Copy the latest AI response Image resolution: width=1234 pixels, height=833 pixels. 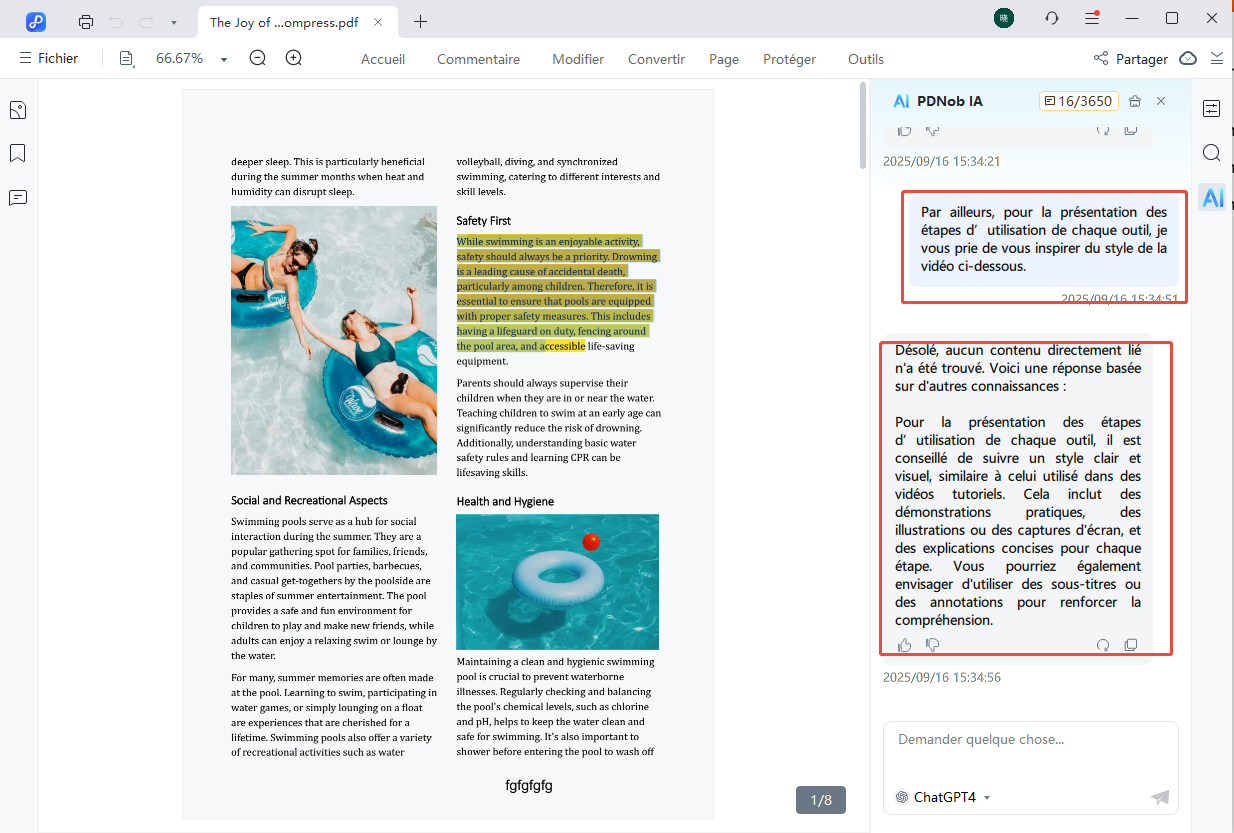click(x=1131, y=645)
